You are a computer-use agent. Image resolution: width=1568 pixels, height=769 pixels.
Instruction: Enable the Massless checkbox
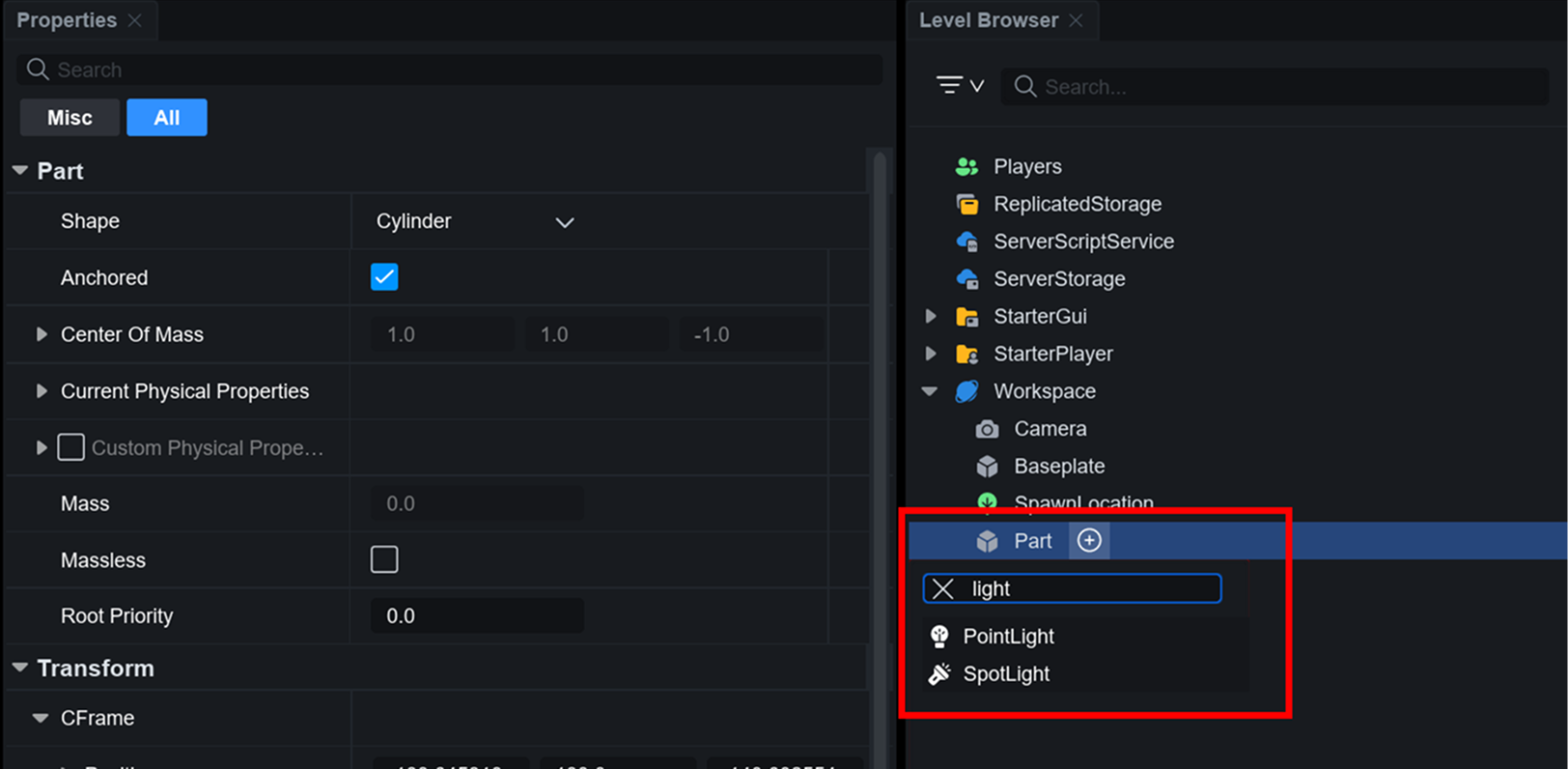pyautogui.click(x=384, y=559)
